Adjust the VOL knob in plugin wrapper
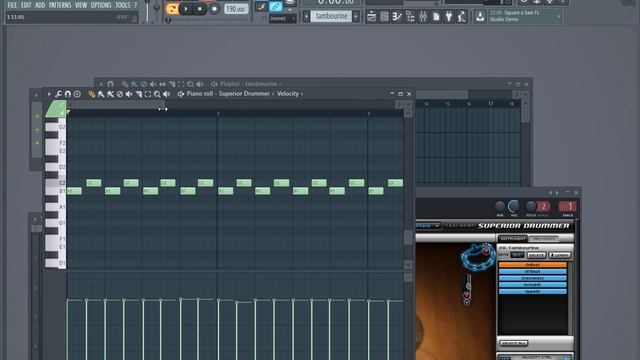The width and height of the screenshot is (640, 360). click(514, 206)
